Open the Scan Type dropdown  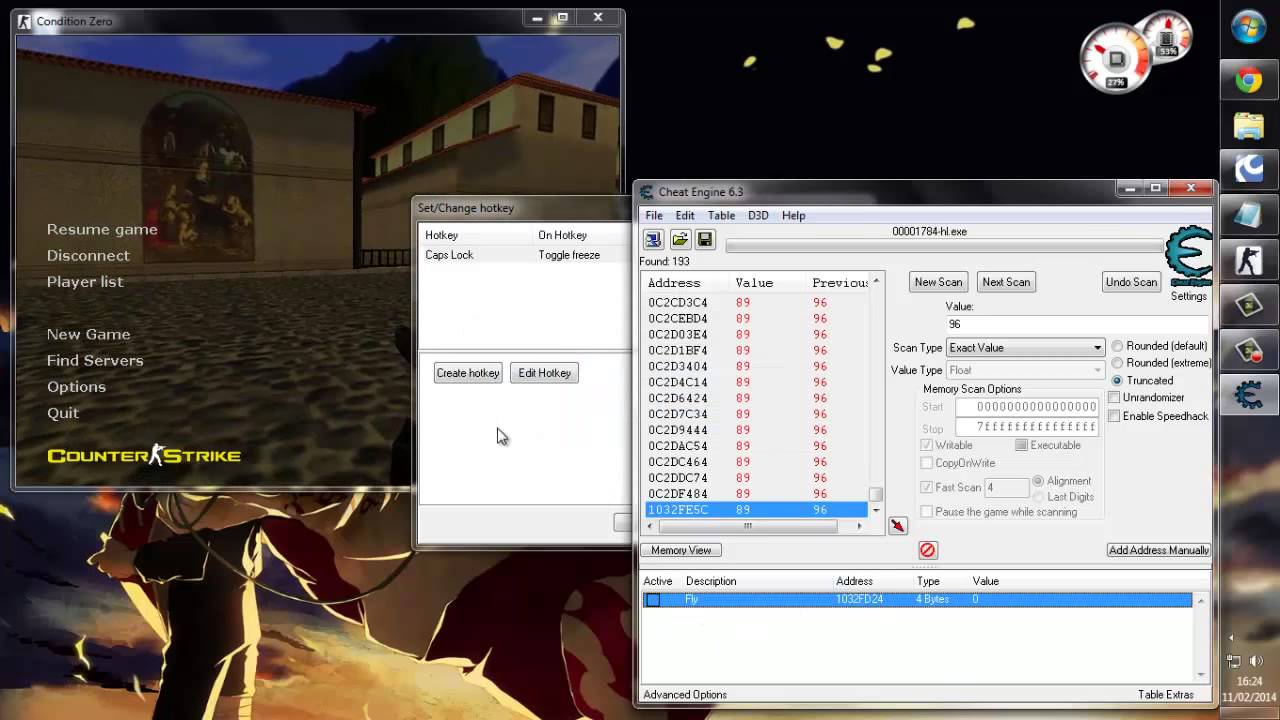1025,348
